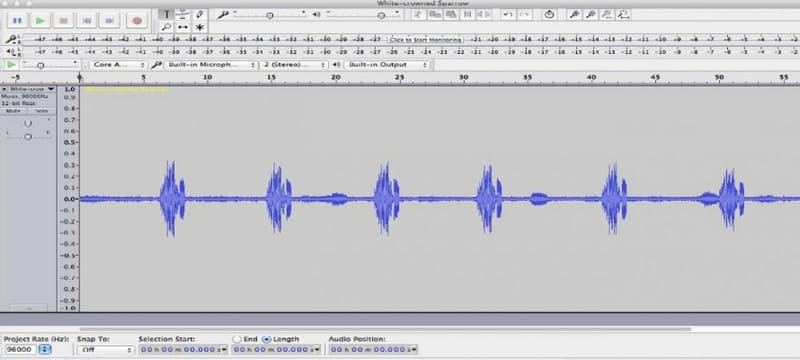Click to Start Monitoring in the meter
Viewport: 800px width, 360px height.
pos(426,39)
